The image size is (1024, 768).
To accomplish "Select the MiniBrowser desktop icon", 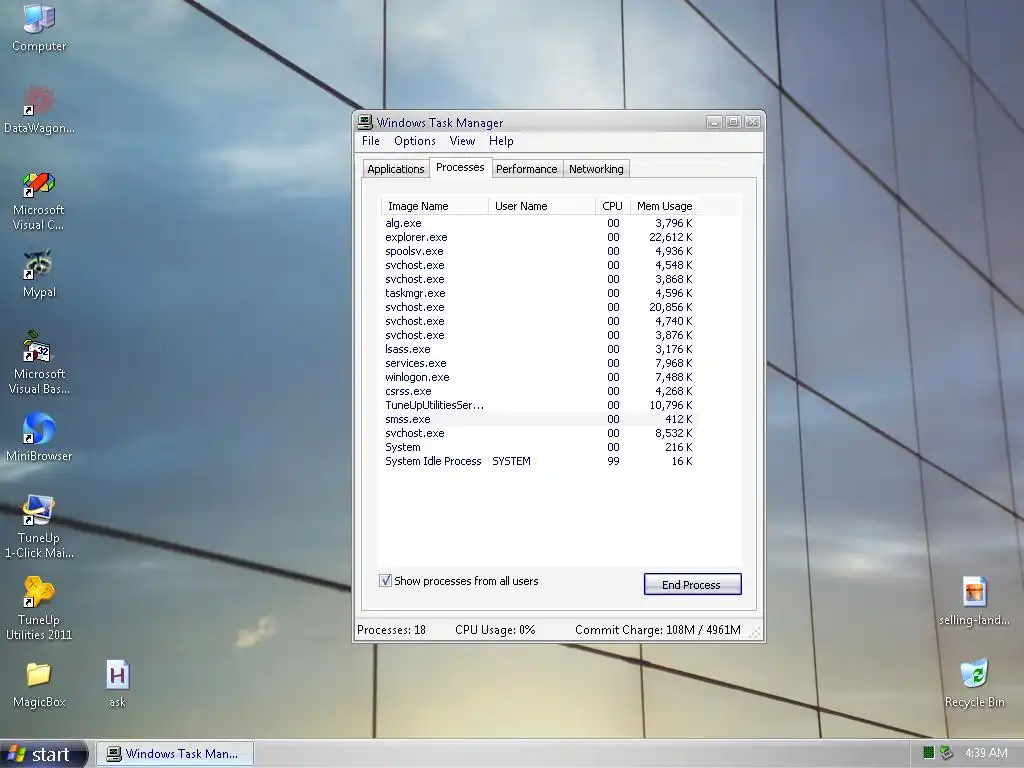I will pyautogui.click(x=39, y=438).
